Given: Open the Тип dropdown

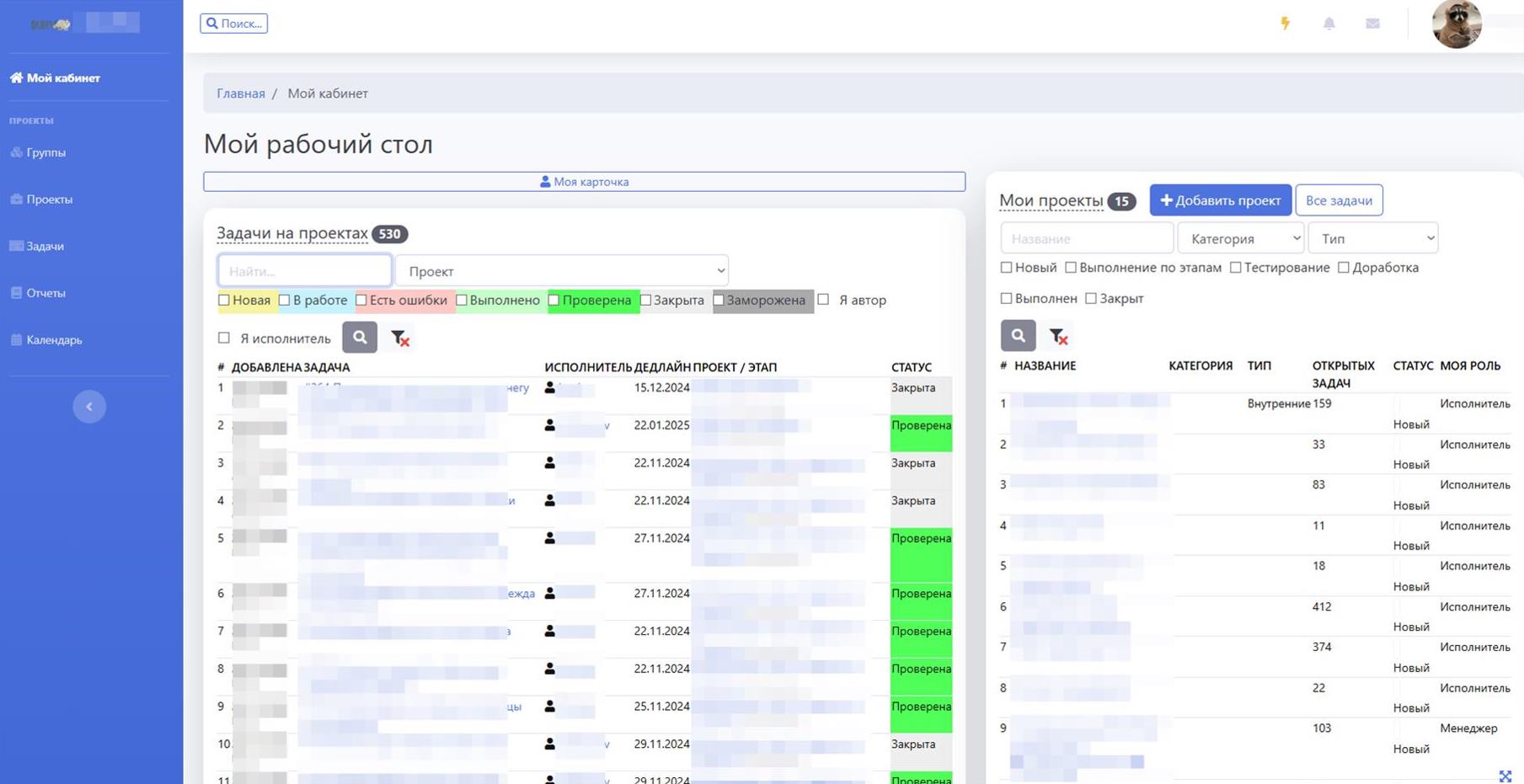Looking at the screenshot, I should tap(1373, 238).
